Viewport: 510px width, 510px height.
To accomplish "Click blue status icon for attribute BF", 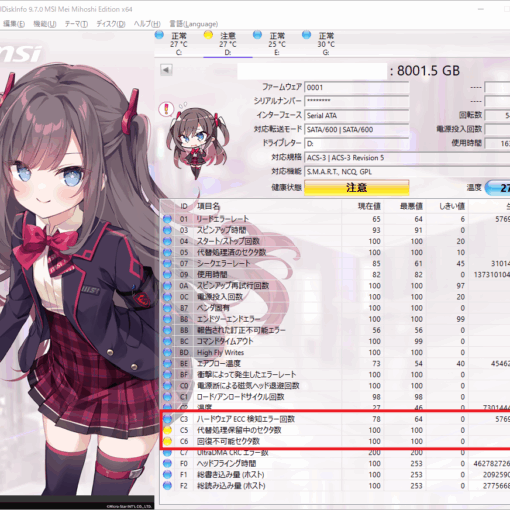I will tap(167, 375).
